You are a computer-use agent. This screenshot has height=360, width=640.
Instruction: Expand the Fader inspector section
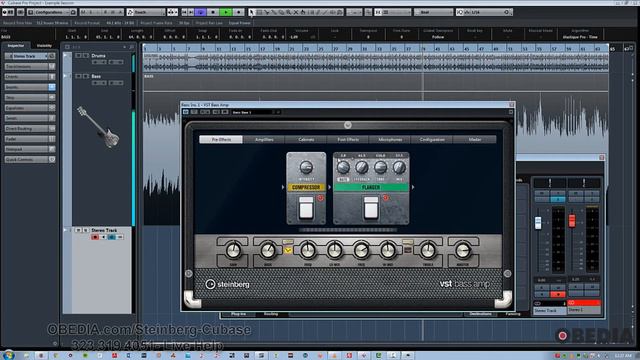pos(30,139)
